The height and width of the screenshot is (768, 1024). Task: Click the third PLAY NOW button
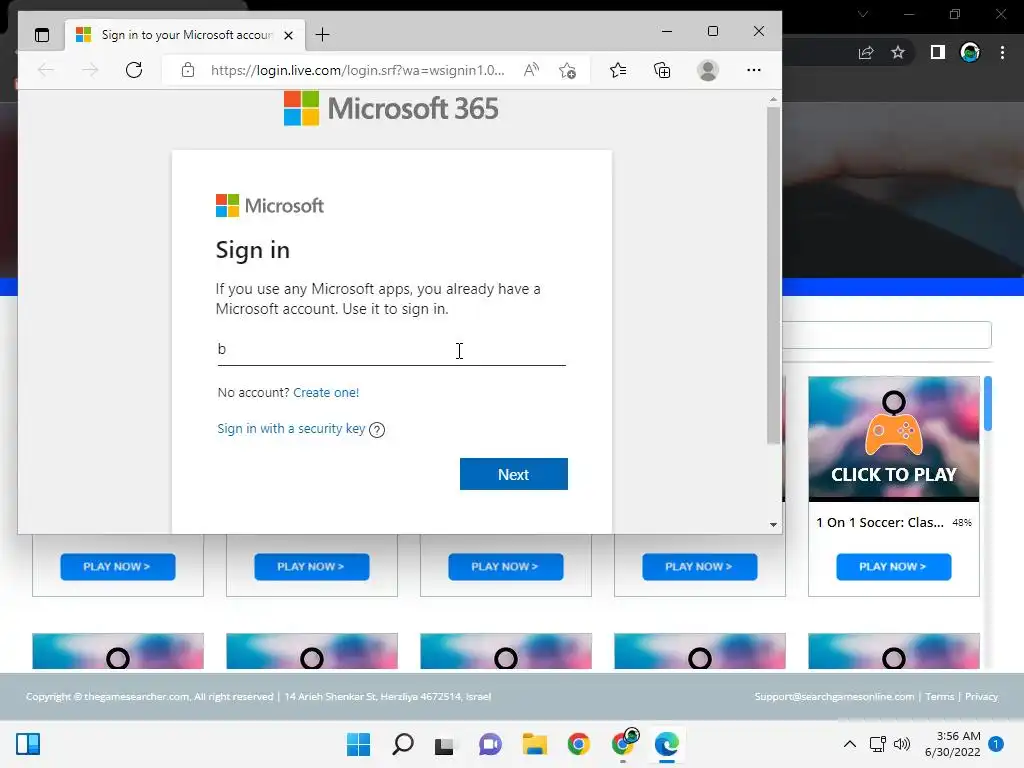(505, 567)
